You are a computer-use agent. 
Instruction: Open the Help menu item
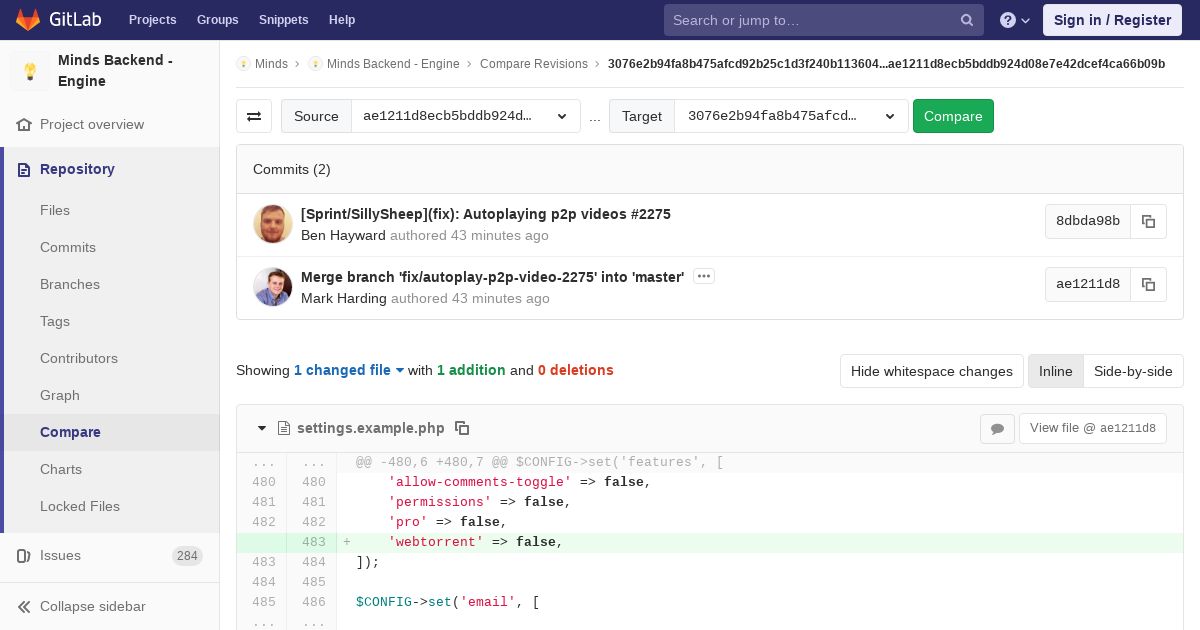[342, 20]
